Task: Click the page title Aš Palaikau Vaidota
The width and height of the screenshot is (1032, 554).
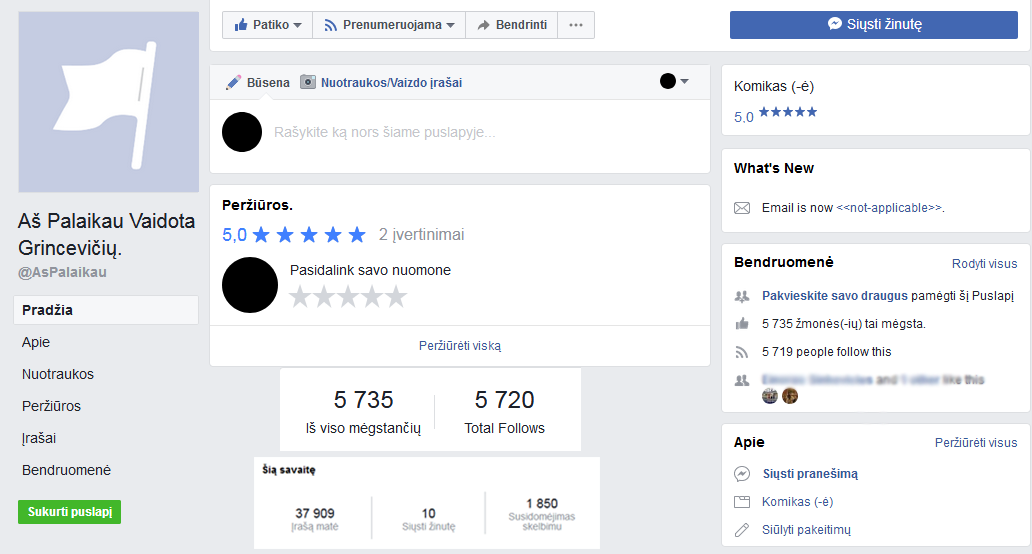Action: [x=106, y=234]
